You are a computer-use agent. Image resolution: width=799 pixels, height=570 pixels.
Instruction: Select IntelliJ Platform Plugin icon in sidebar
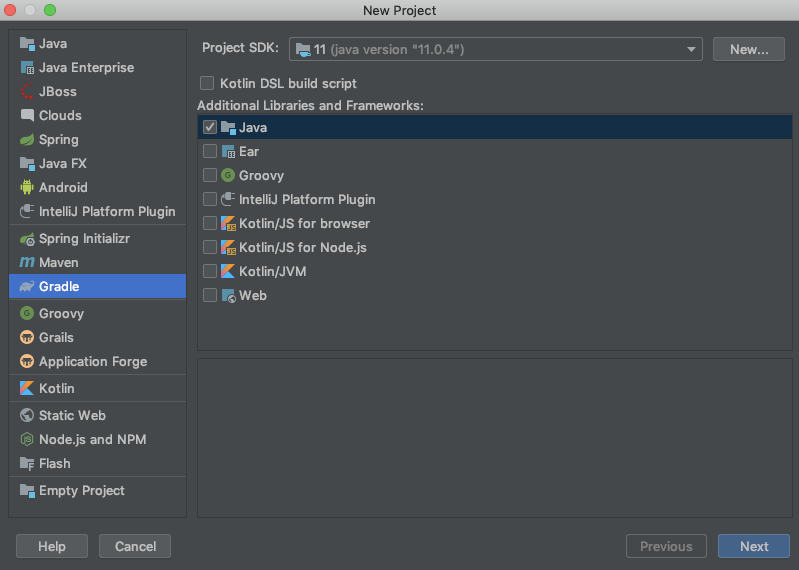point(27,211)
